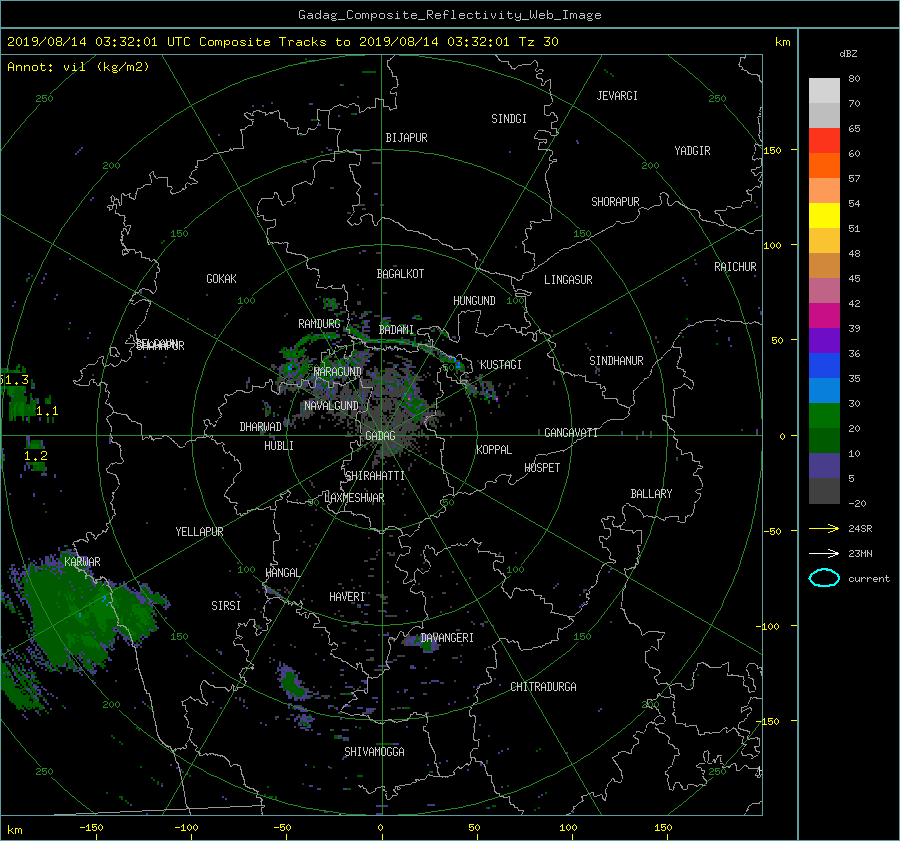Viewport: 900px width, 841px height.
Task: Click the NAVALGUND city label
Action: coord(331,406)
